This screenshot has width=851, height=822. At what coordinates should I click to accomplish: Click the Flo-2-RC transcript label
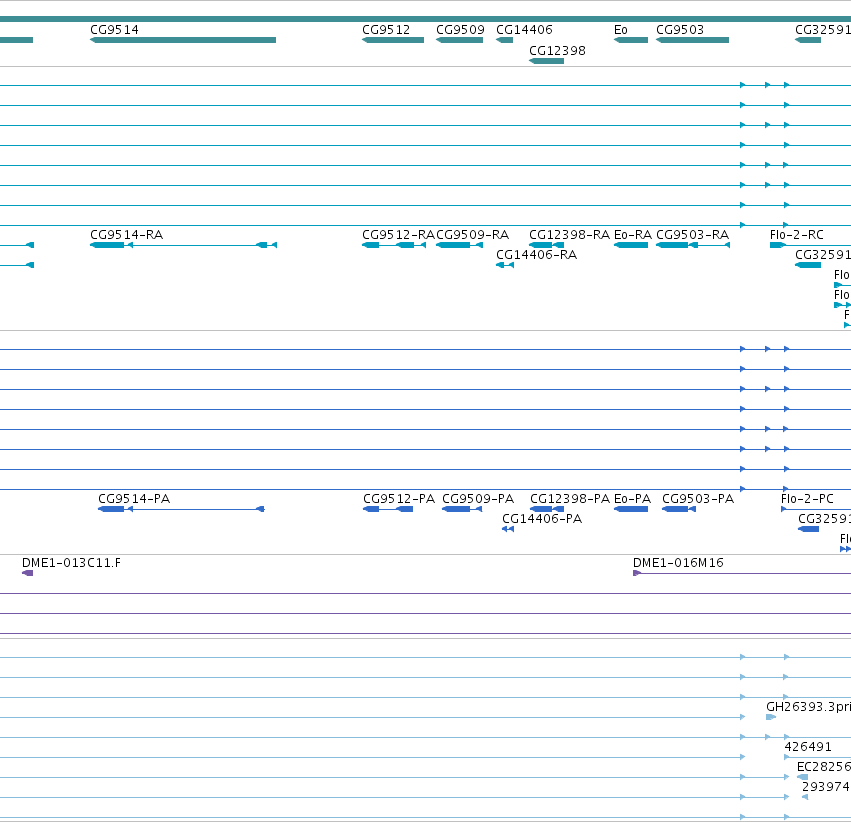pos(797,235)
